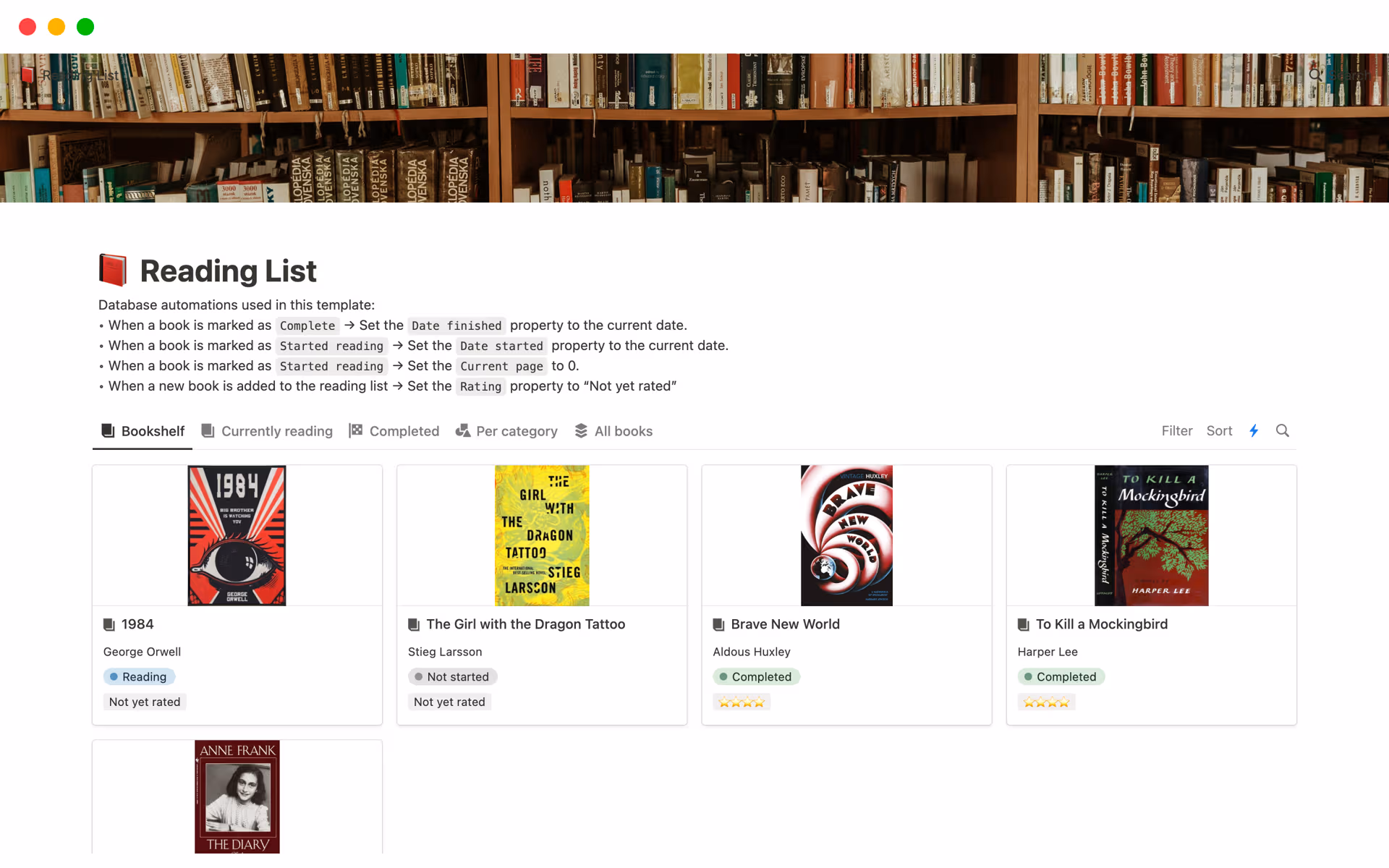Click the Brave New World star rating
Screen dimensions: 1389x868
point(742,702)
